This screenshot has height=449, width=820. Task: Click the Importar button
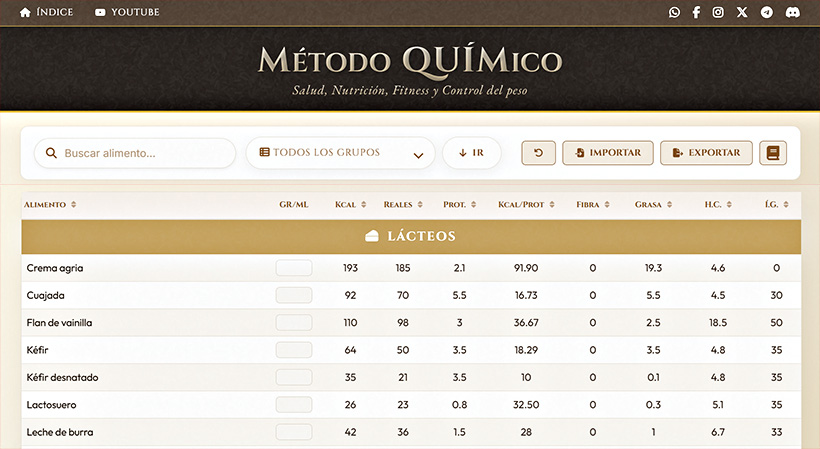tap(608, 153)
